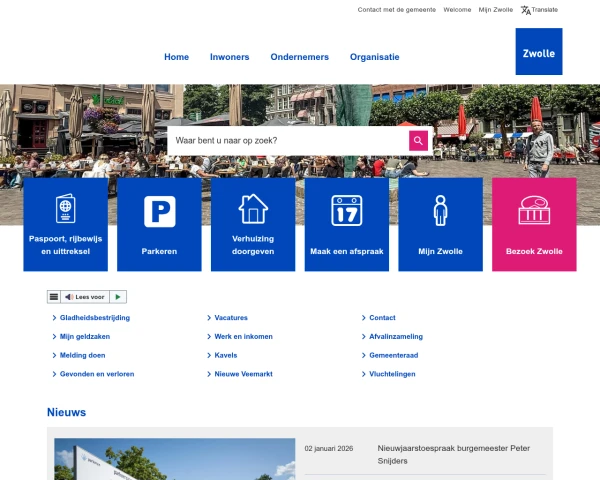Image resolution: width=600 pixels, height=480 pixels.
Task: Open the Afvalinzameling link
Action: (395, 337)
